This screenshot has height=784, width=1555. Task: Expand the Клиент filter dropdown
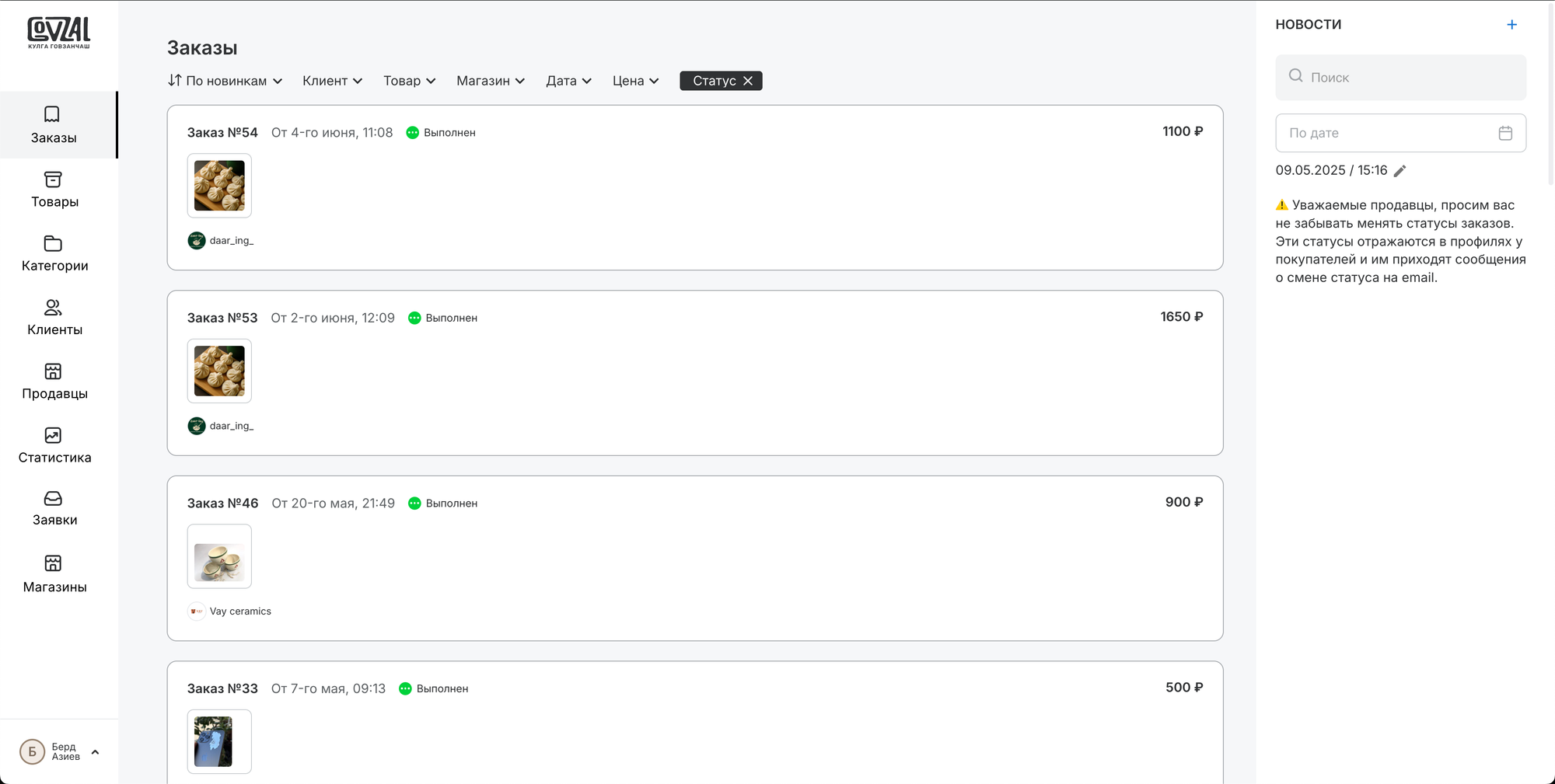point(332,81)
